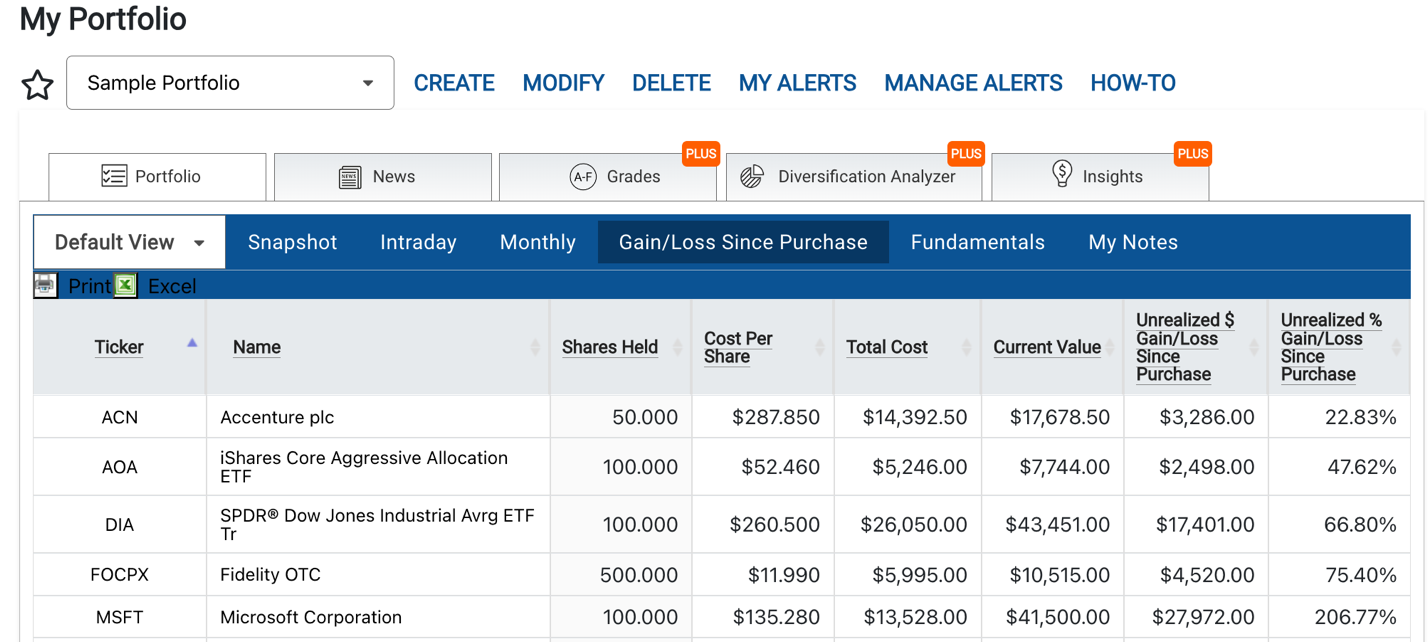Viewport: 1428px width, 642px height.
Task: Click the Diversification Analyzer pie icon
Action: (x=752, y=176)
